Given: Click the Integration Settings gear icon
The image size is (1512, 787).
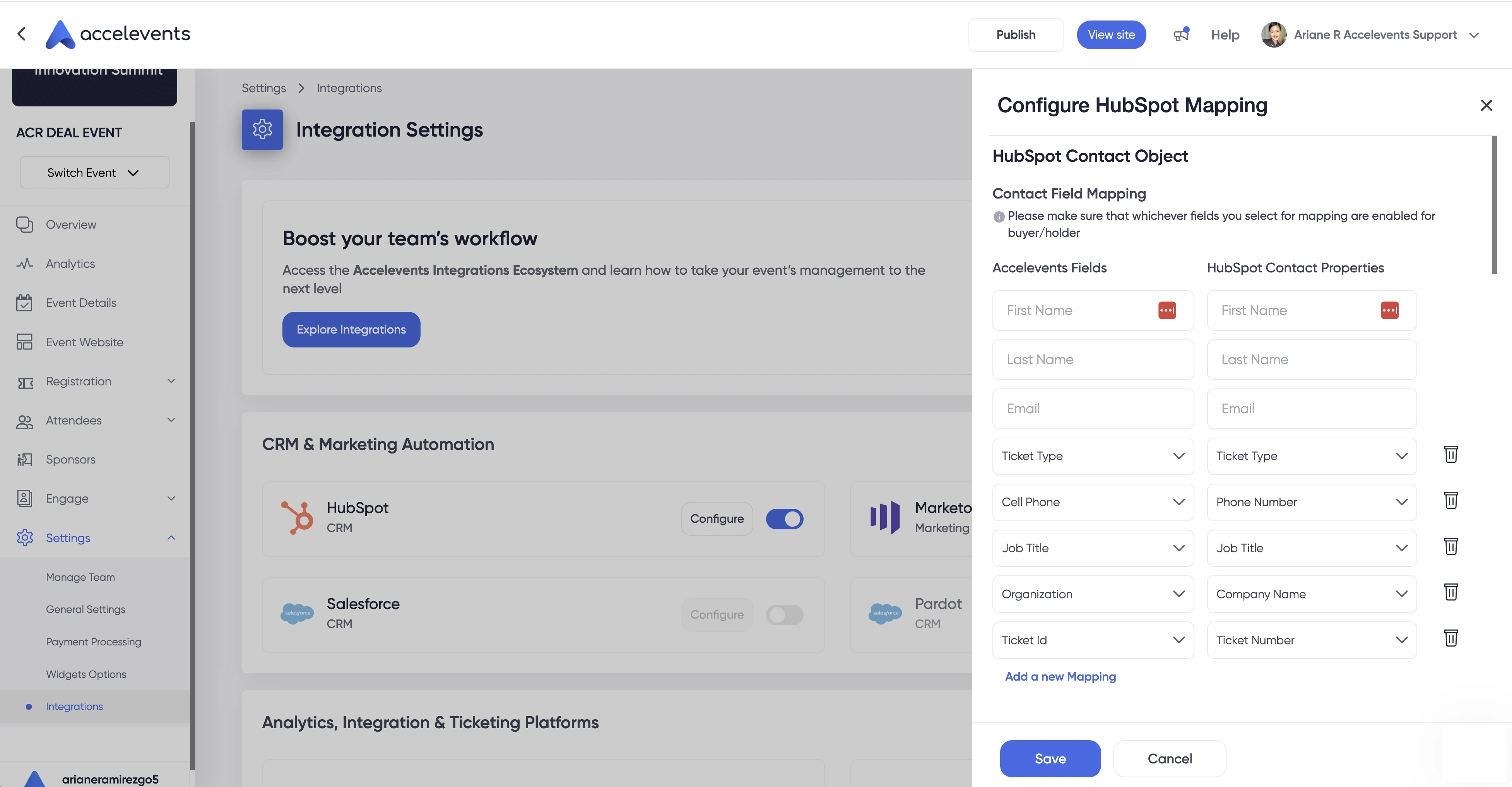Looking at the screenshot, I should (x=262, y=130).
